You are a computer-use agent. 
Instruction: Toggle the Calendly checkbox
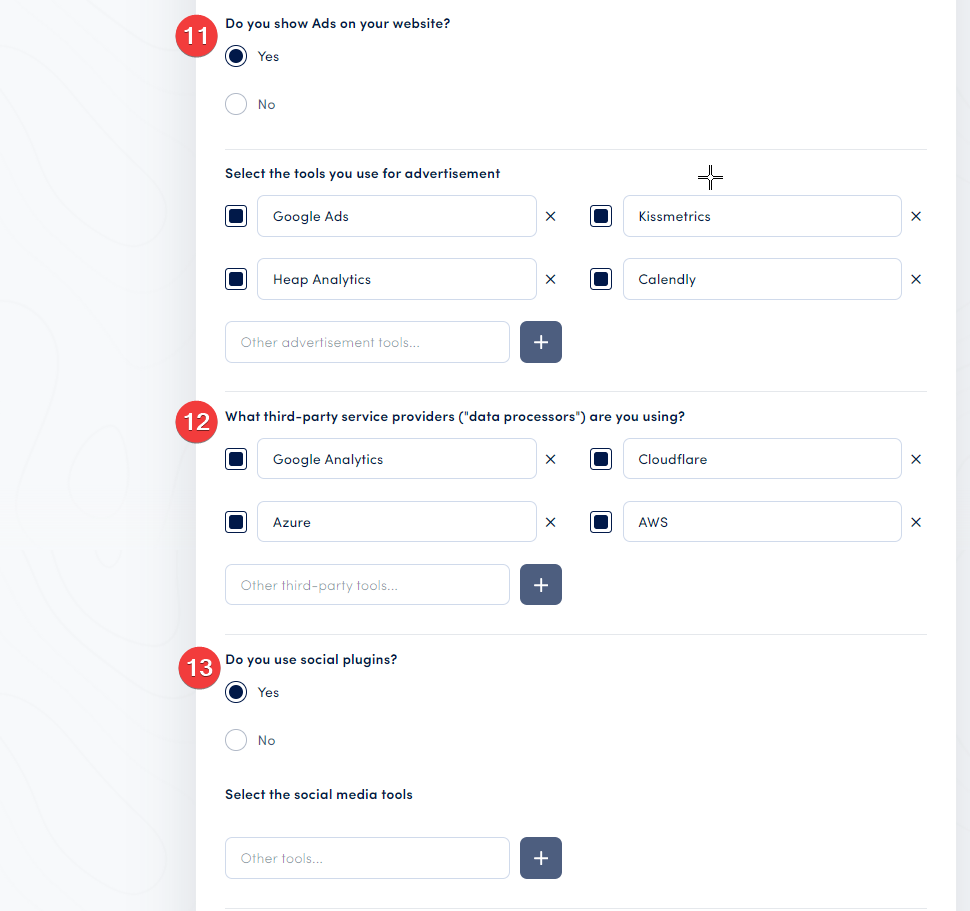[x=601, y=279]
